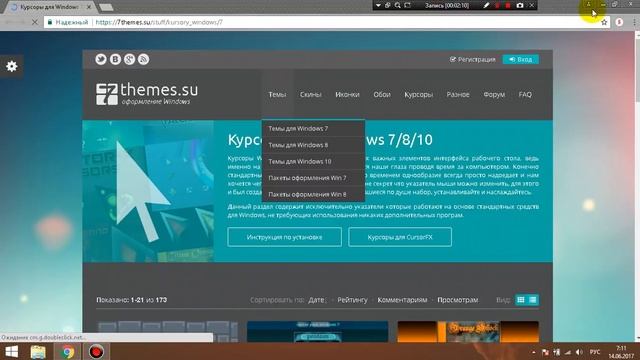Open the settings gear panel
The image size is (640, 360).
tap(12, 66)
